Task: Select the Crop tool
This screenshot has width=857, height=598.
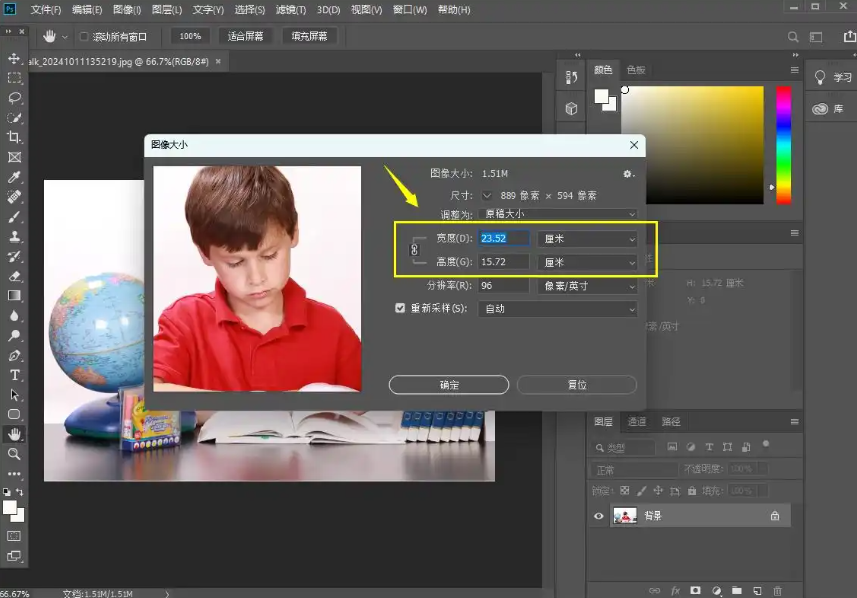Action: 15,137
